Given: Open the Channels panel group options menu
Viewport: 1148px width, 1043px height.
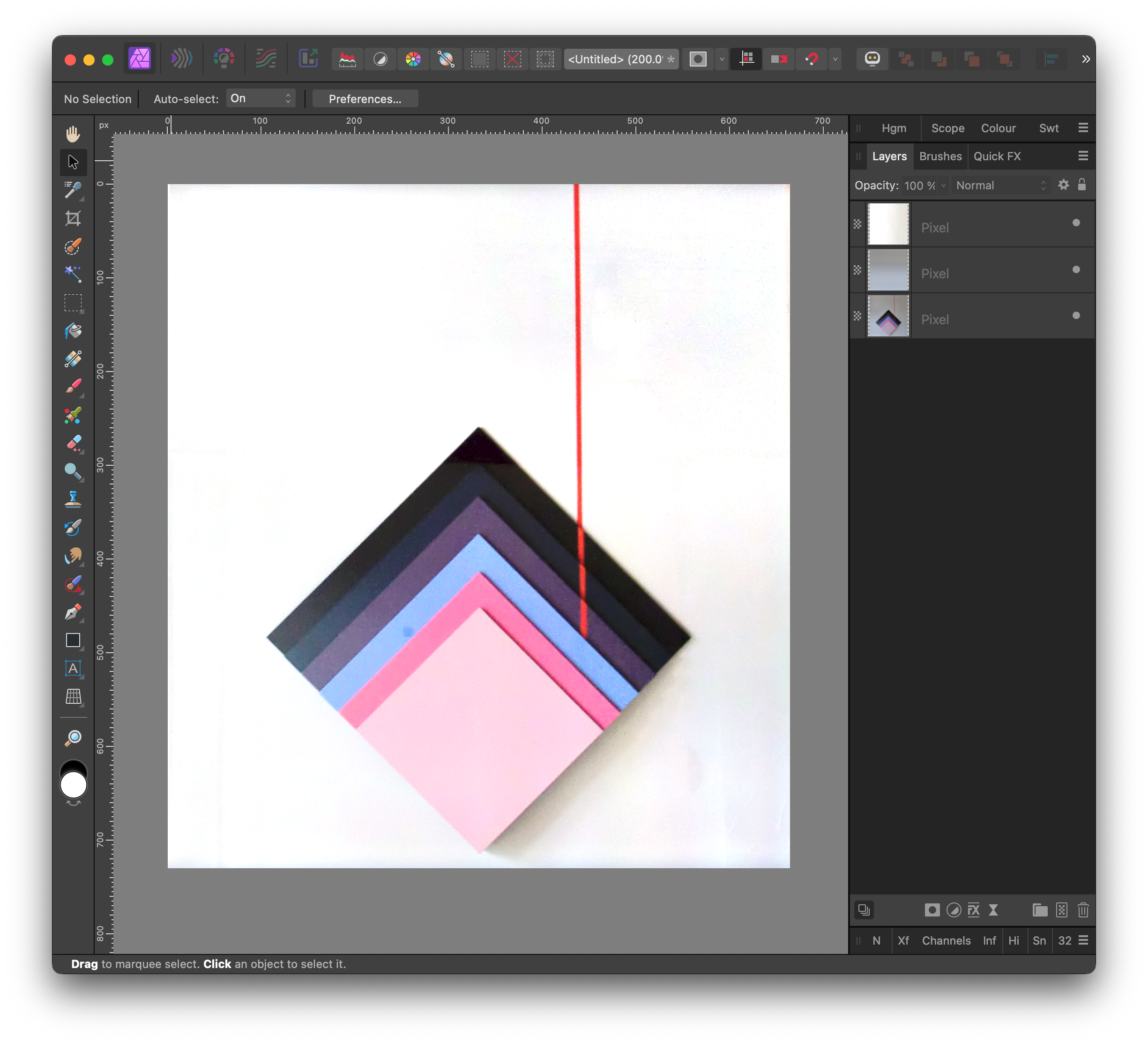Looking at the screenshot, I should pyautogui.click(x=1083, y=940).
